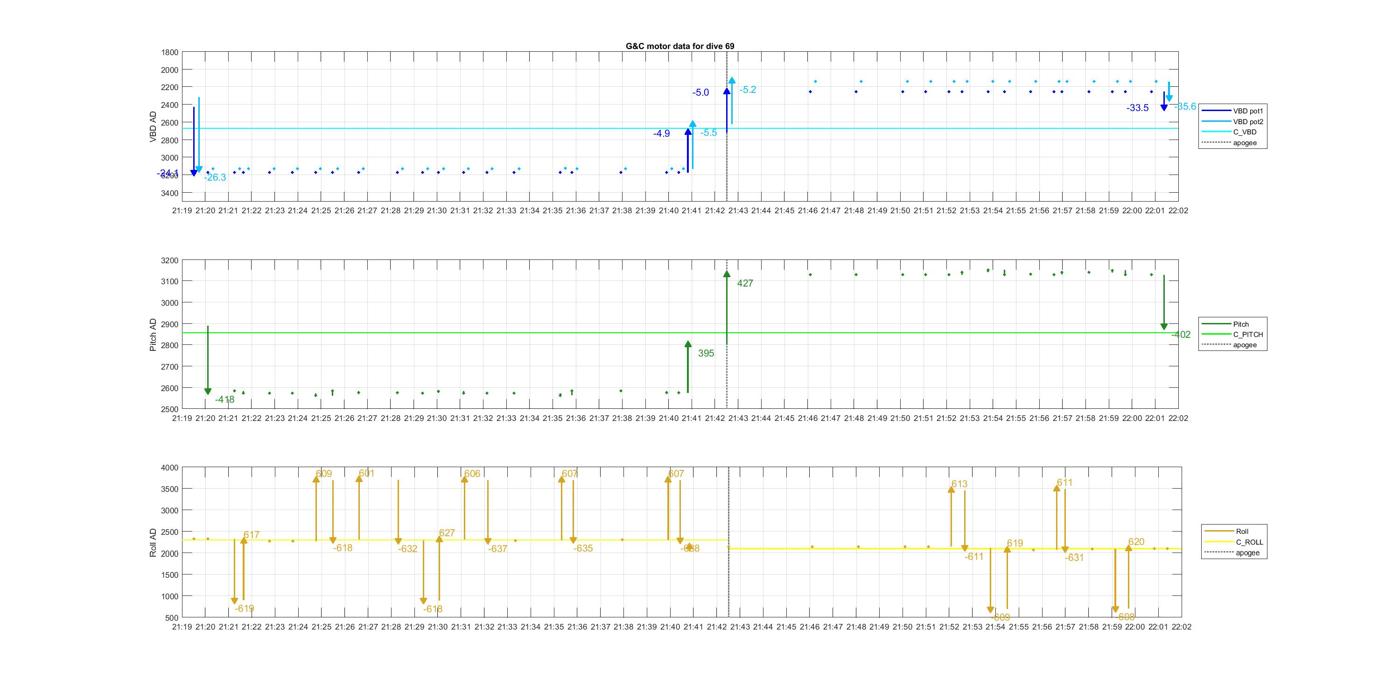1400x693 pixels.
Task: Click the '3200' tick on the Pitch y-axis
Action: pos(170,260)
